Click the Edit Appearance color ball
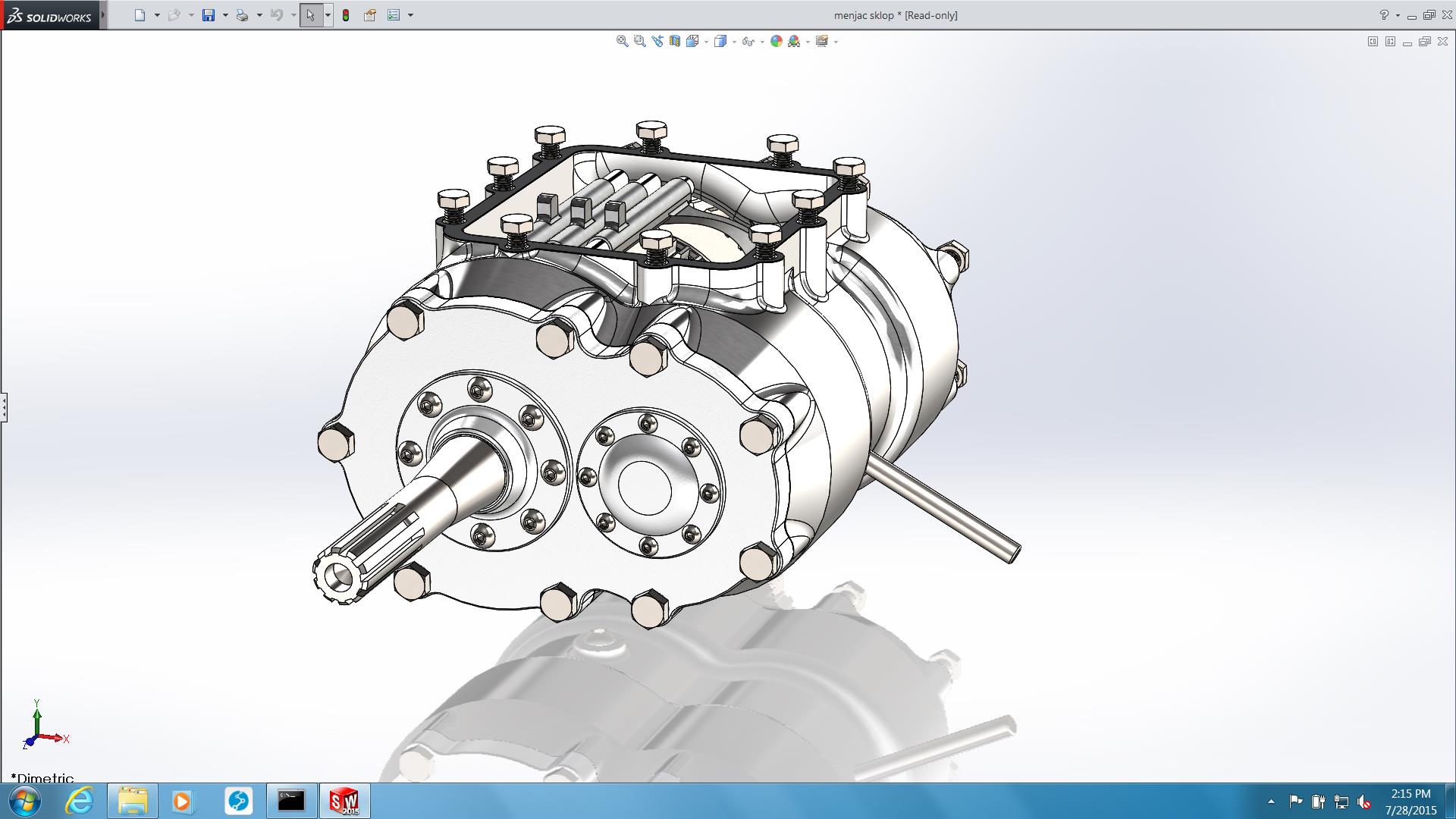1456x819 pixels. pyautogui.click(x=776, y=42)
